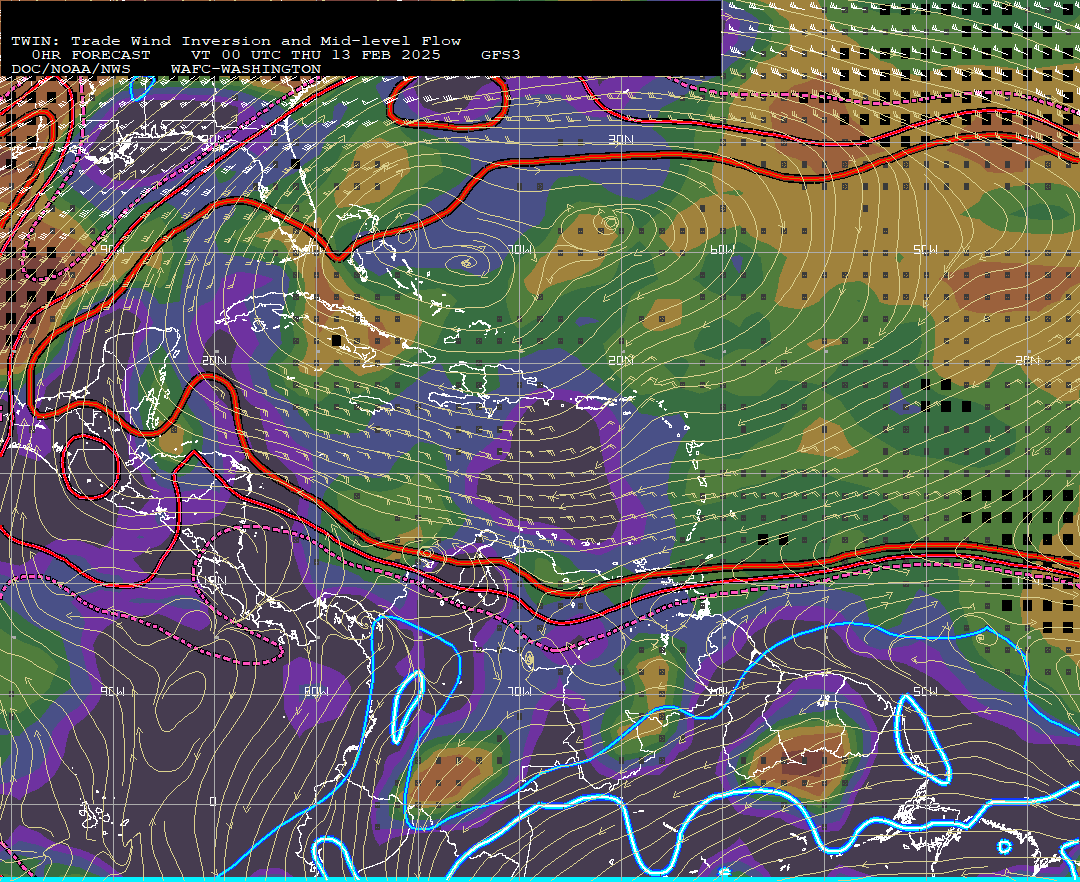
Task: Click the "0HR FORECAST" header text
Action: pyautogui.click(x=90, y=55)
